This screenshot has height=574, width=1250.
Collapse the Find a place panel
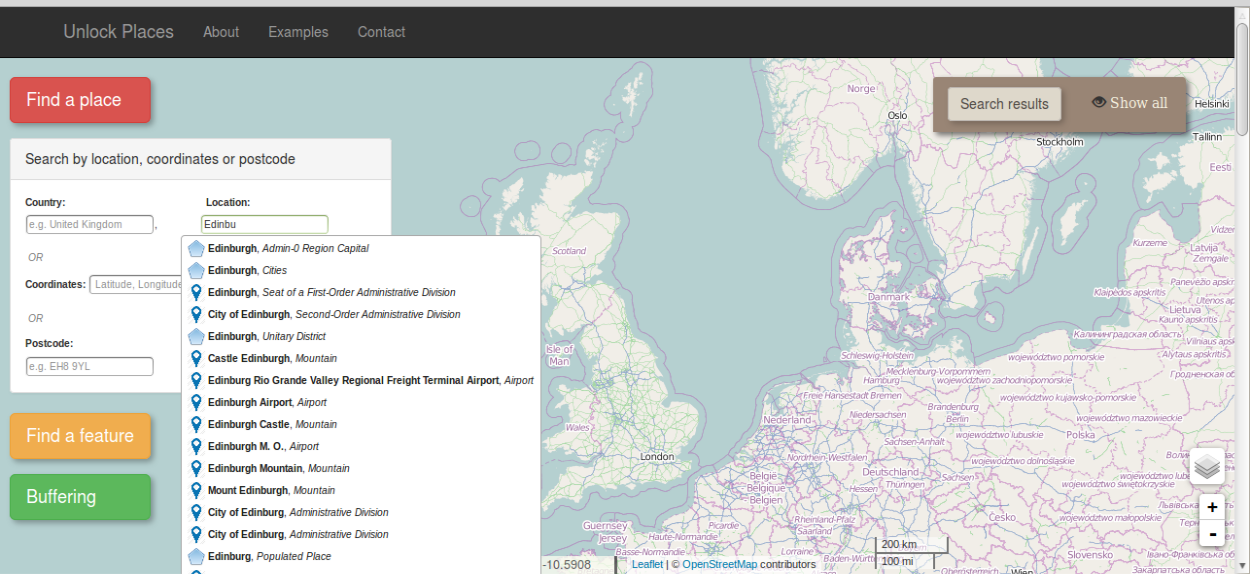80,100
